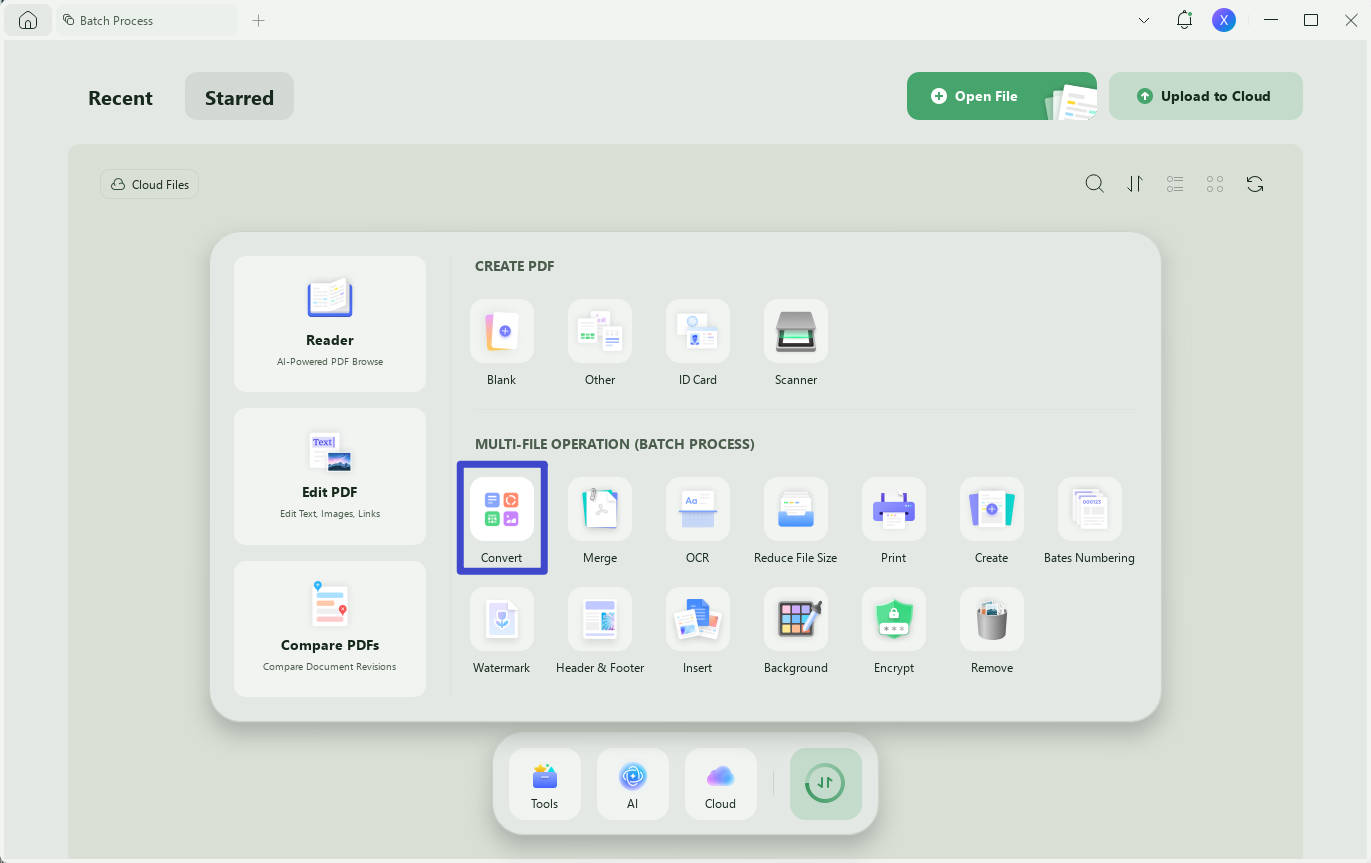The height and width of the screenshot is (863, 1371).
Task: Switch to list view
Action: (x=1175, y=184)
